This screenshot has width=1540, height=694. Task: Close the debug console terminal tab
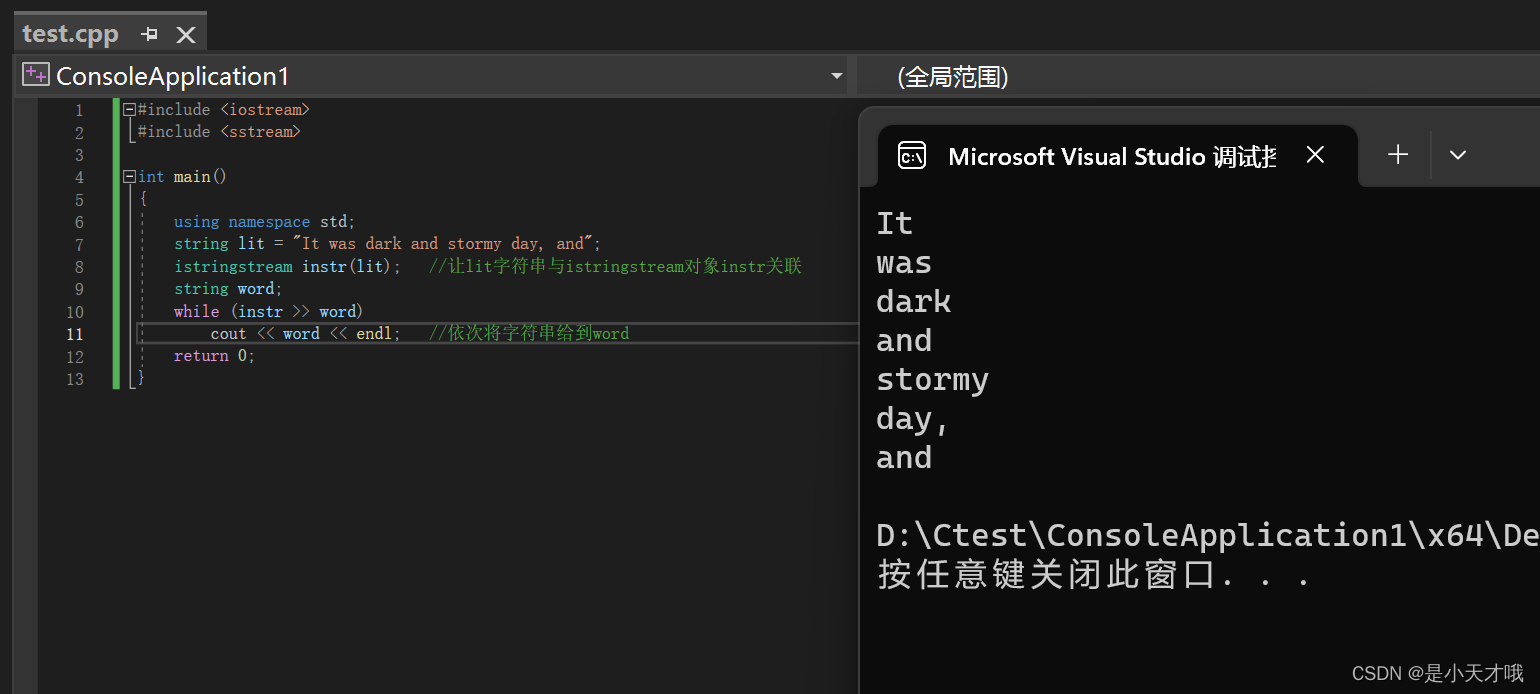(x=1314, y=155)
